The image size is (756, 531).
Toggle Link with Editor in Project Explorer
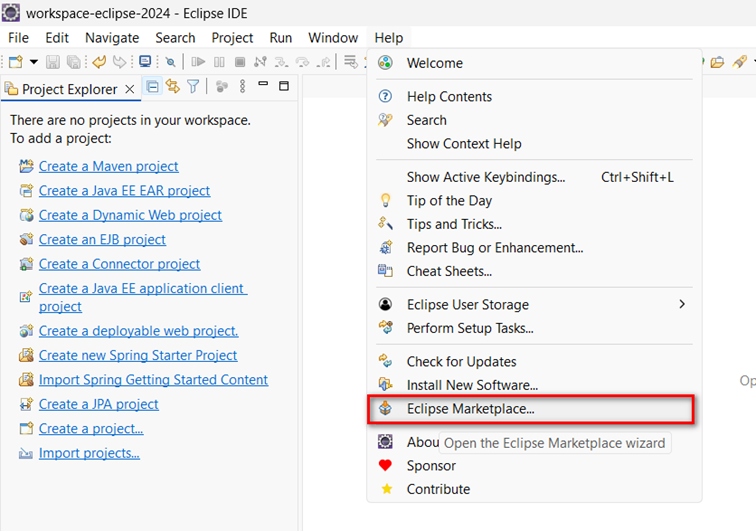[x=173, y=87]
